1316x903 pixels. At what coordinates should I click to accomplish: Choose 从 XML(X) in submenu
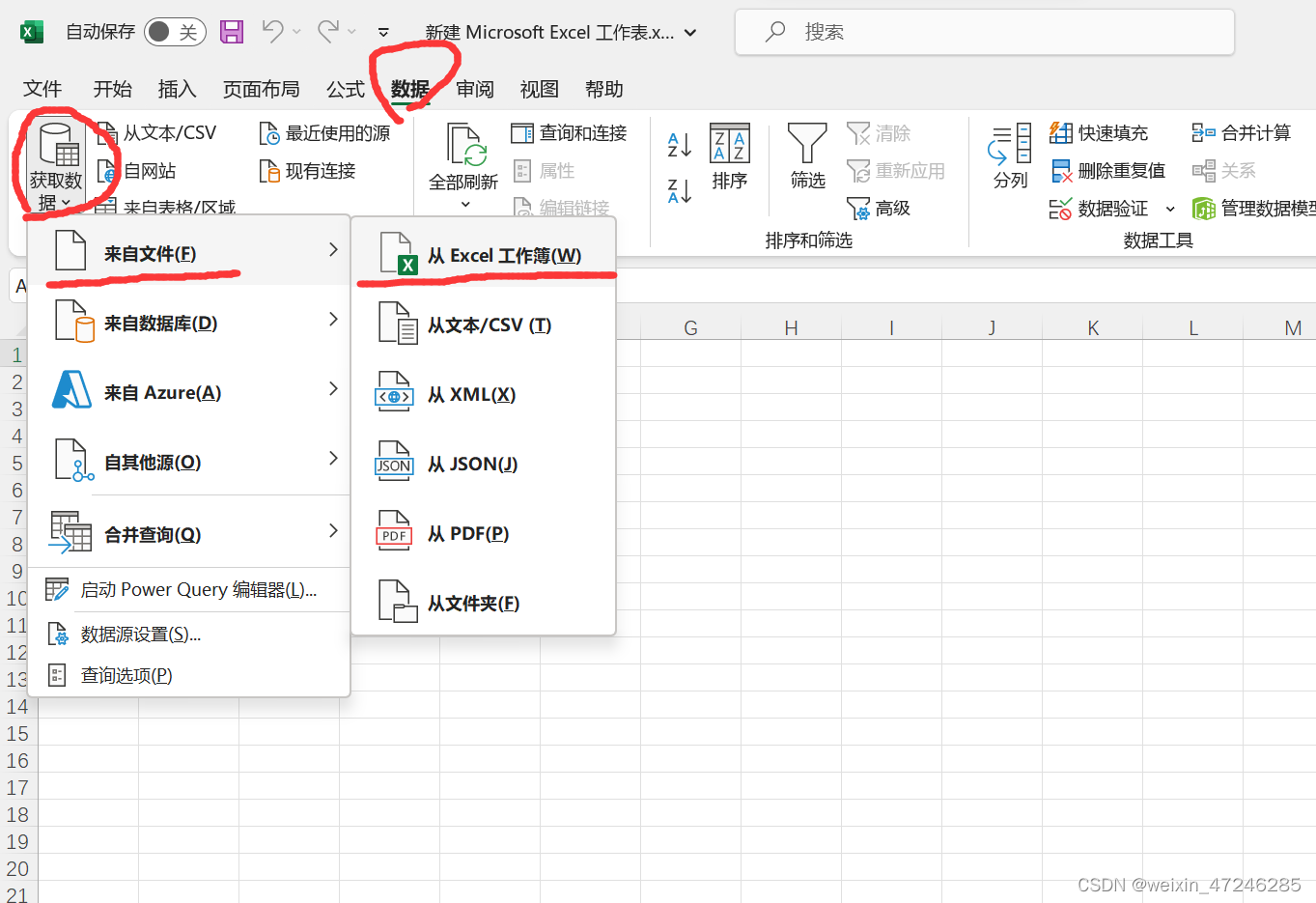point(484,395)
